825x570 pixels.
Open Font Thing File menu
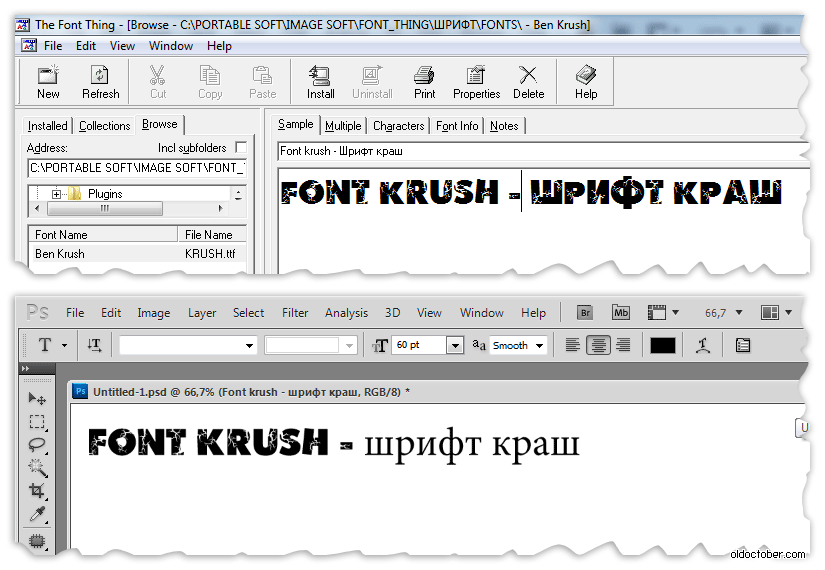click(x=53, y=46)
